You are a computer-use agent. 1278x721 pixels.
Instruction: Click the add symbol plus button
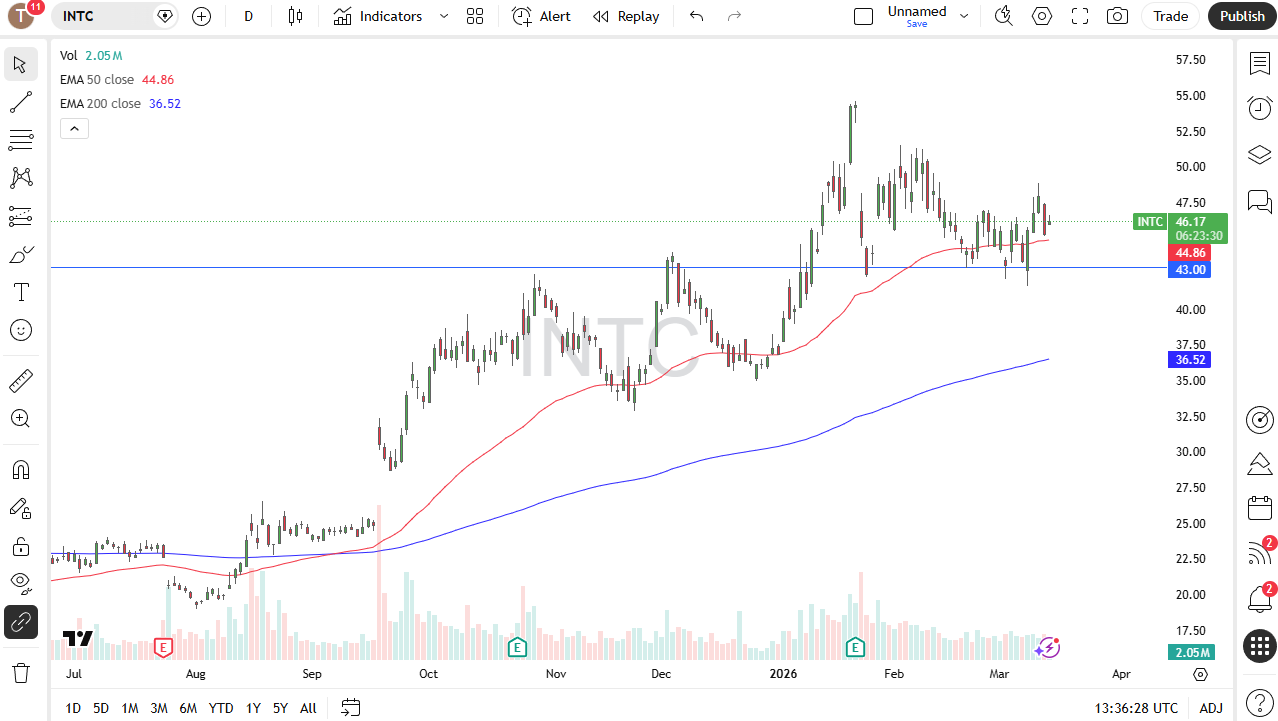202,16
